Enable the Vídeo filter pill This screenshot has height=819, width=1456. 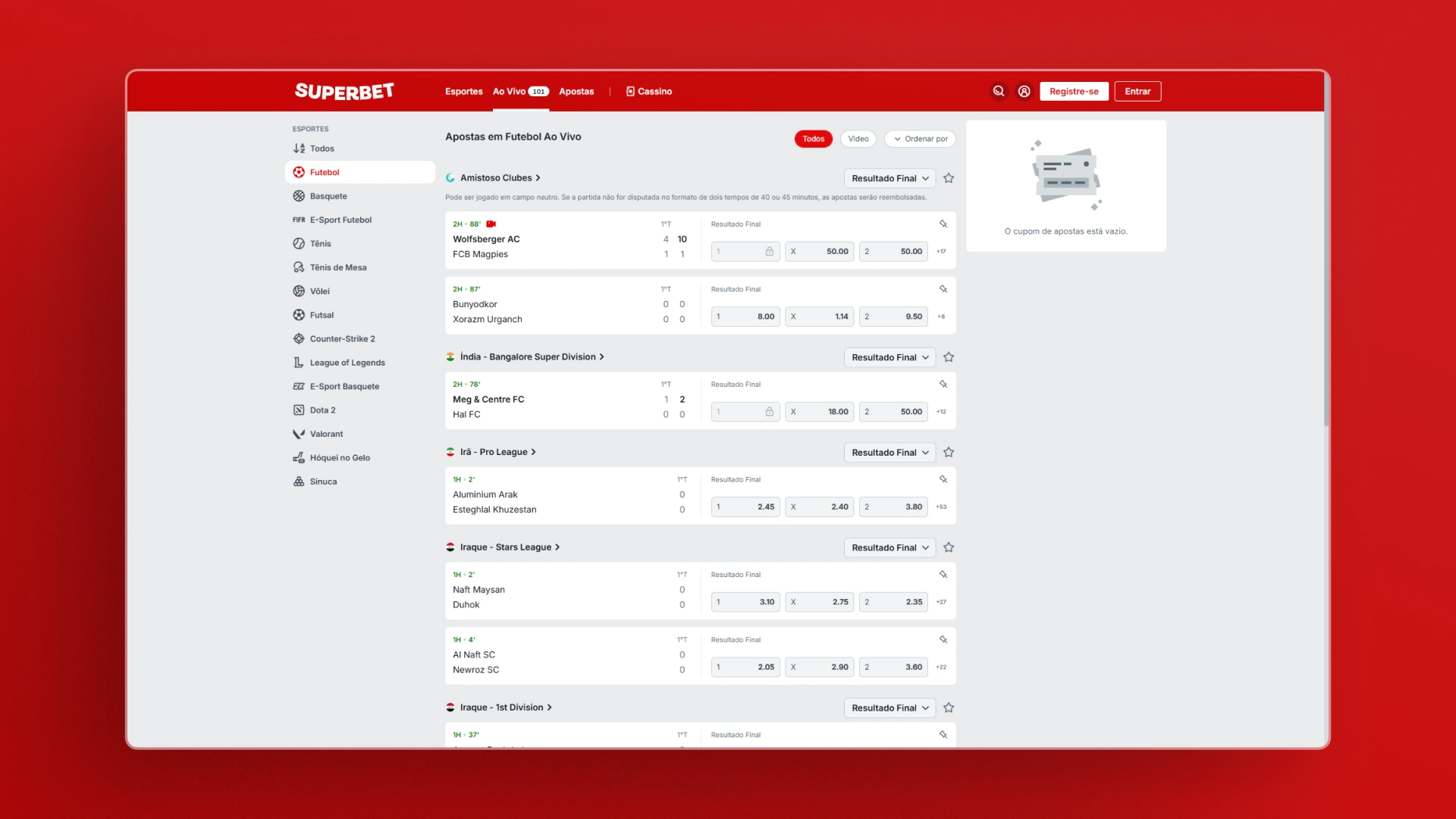tap(858, 139)
